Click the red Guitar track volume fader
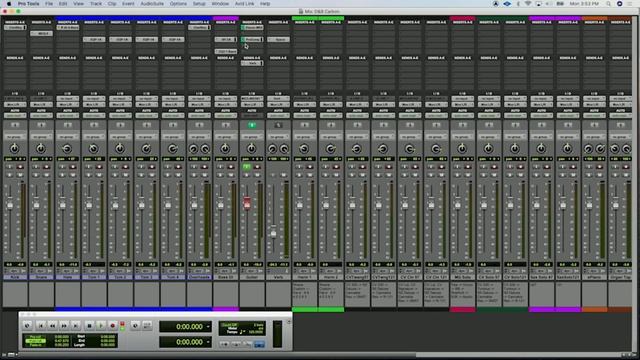 (247, 203)
